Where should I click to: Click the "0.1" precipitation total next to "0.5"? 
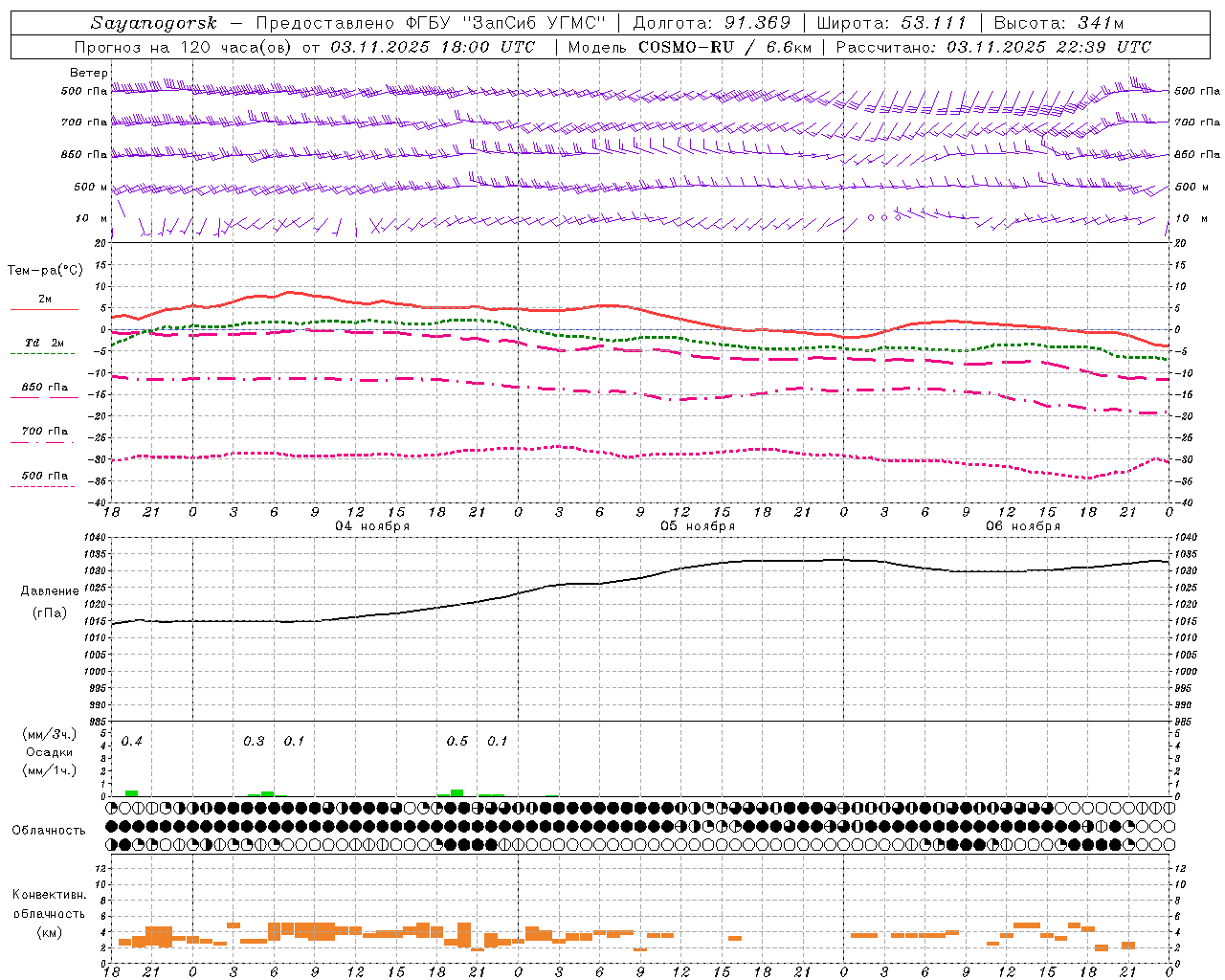(498, 742)
